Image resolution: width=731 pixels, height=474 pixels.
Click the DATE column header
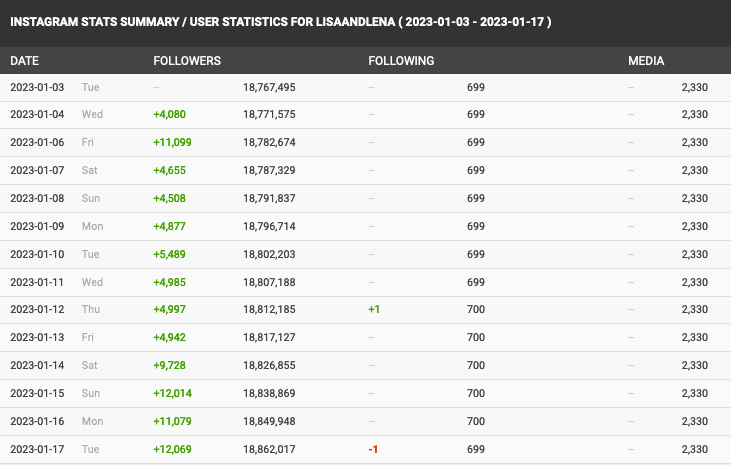point(24,61)
